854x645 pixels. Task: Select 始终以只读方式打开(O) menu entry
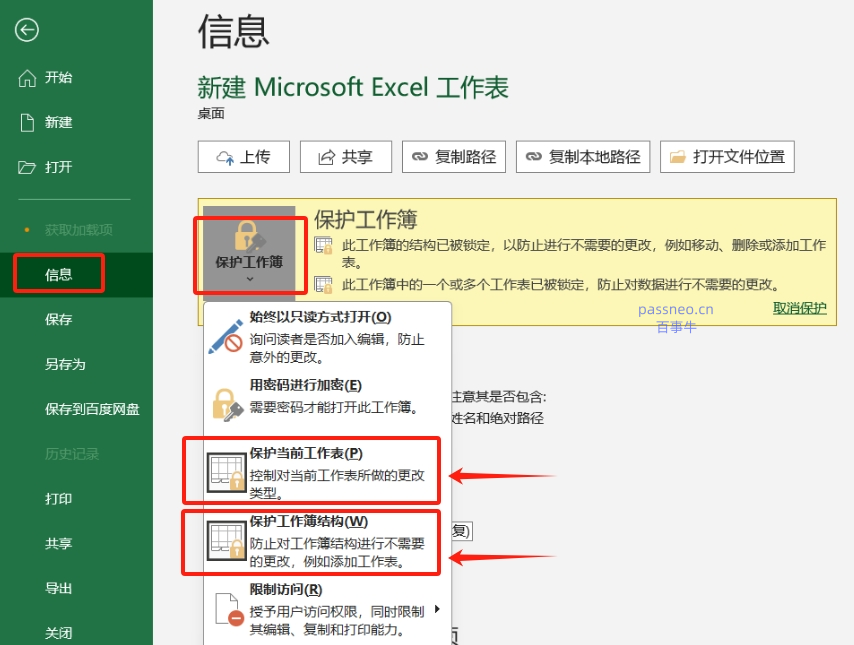pos(327,336)
